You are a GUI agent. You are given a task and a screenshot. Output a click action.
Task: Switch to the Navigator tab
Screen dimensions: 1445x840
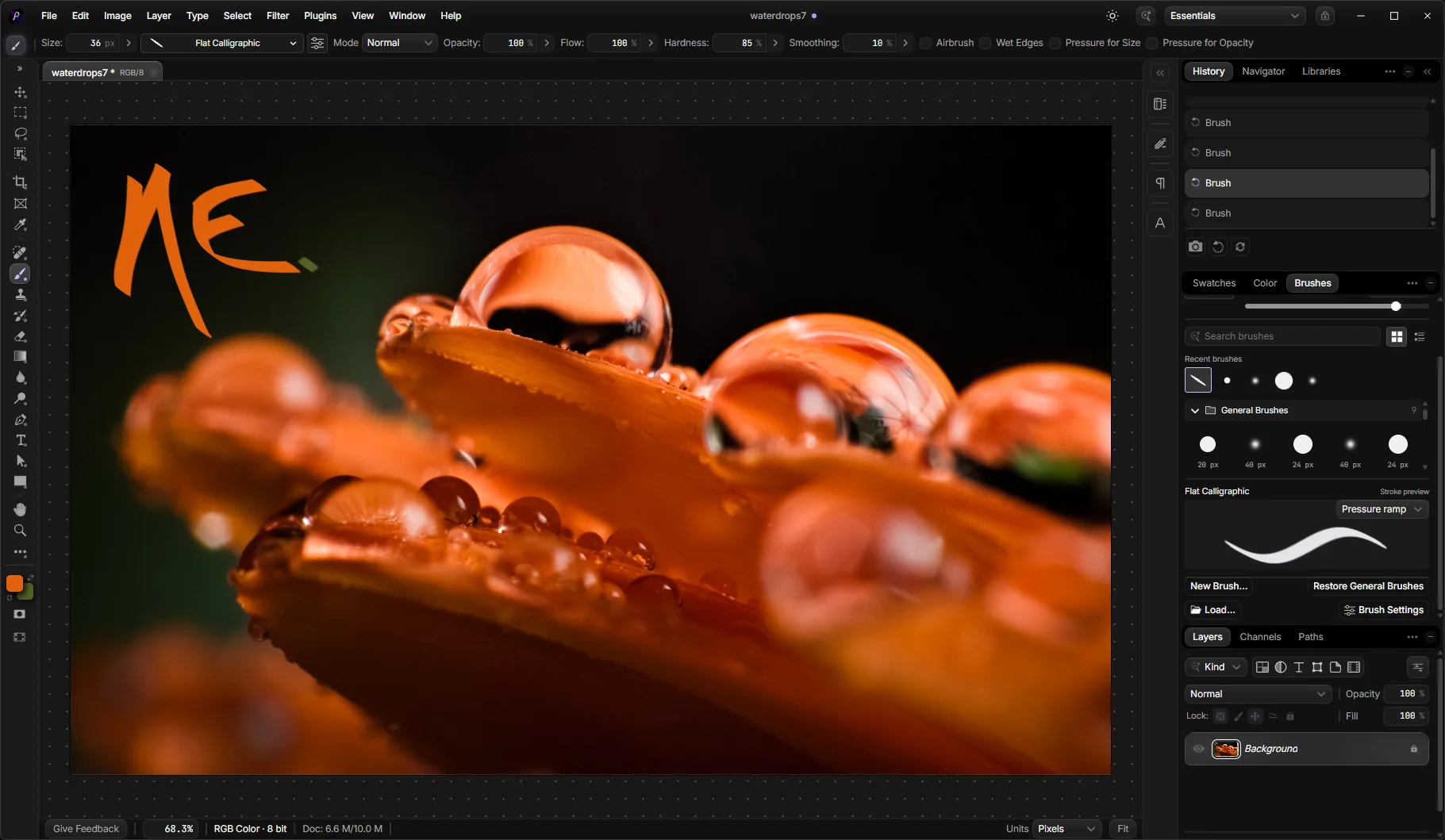(x=1263, y=71)
